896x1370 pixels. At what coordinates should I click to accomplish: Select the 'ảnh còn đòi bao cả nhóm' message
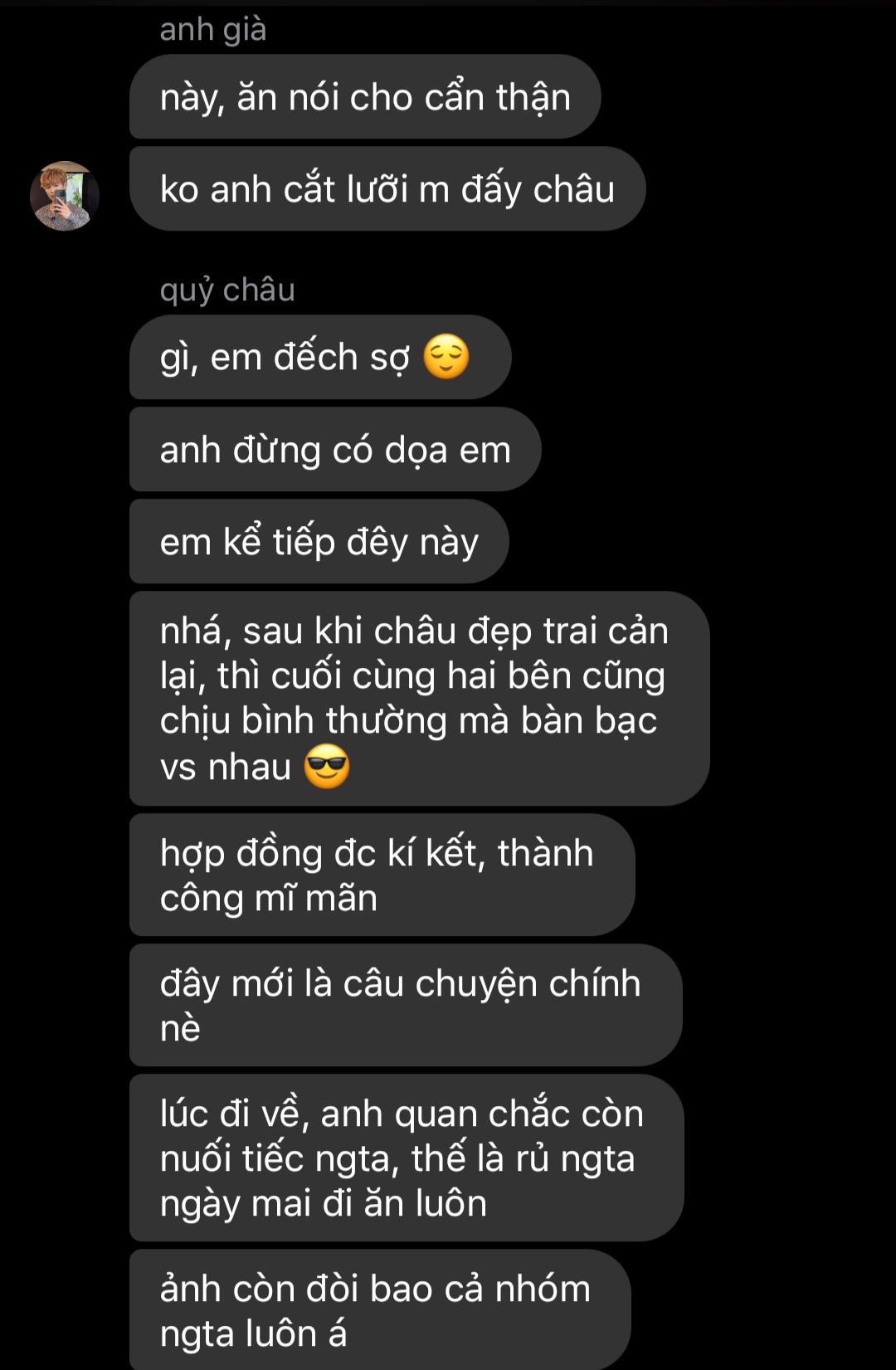[x=380, y=1309]
